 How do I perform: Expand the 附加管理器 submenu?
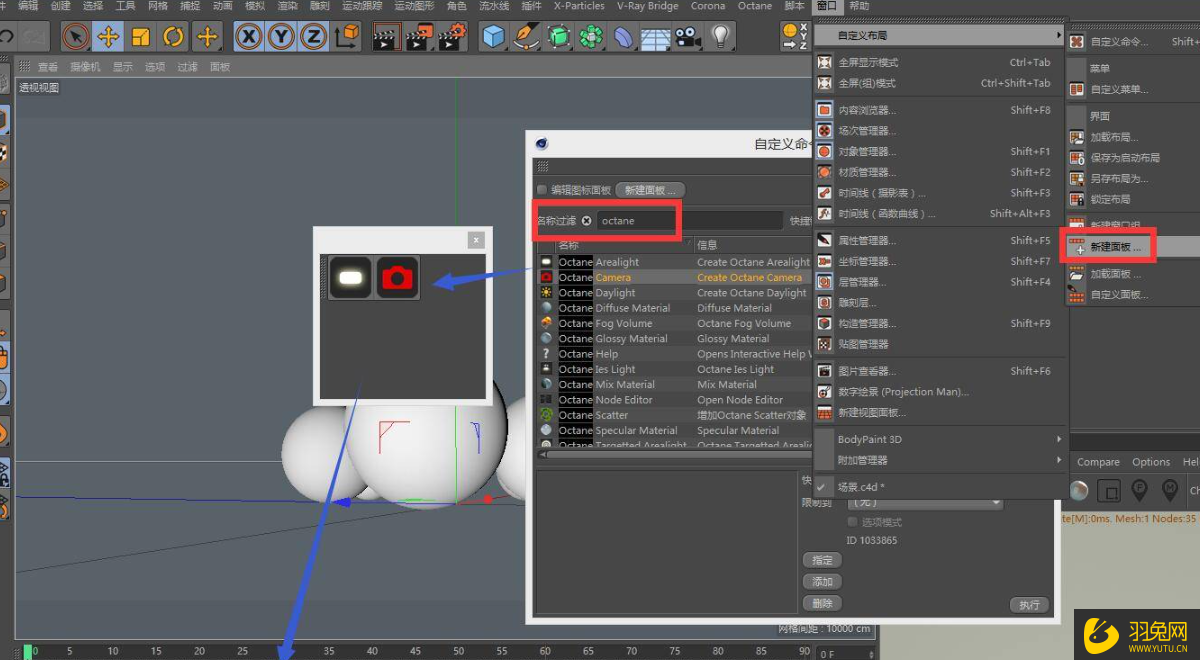(938, 460)
